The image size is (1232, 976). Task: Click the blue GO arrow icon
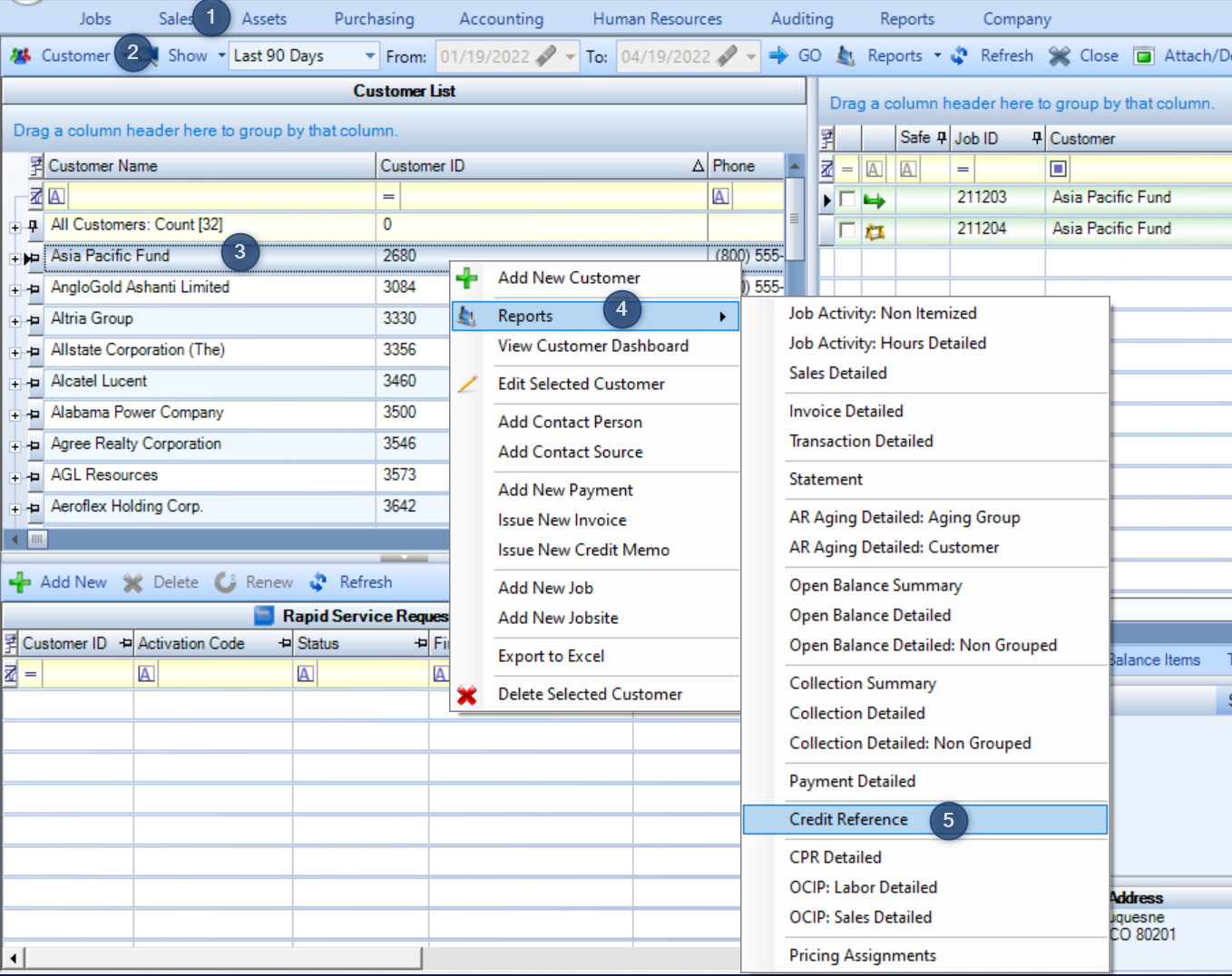pyautogui.click(x=778, y=55)
